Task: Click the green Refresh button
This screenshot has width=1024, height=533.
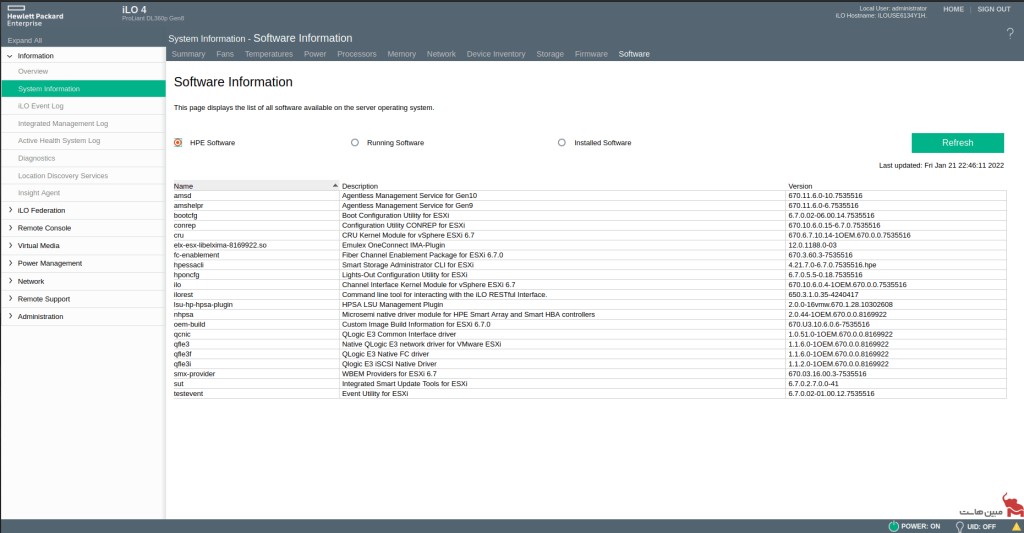Action: point(957,142)
